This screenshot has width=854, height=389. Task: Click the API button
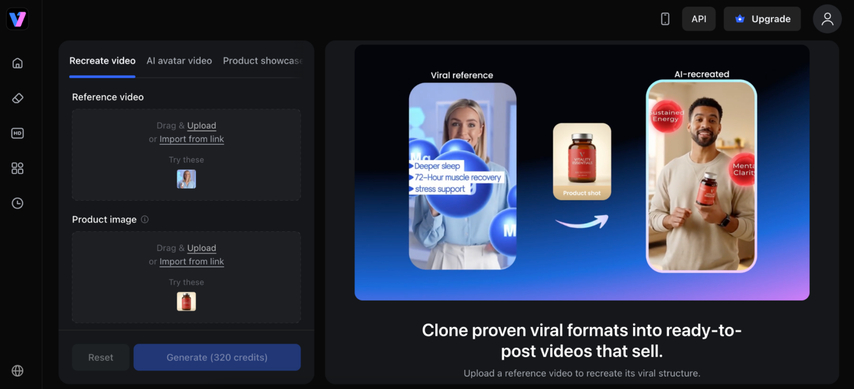coord(699,19)
